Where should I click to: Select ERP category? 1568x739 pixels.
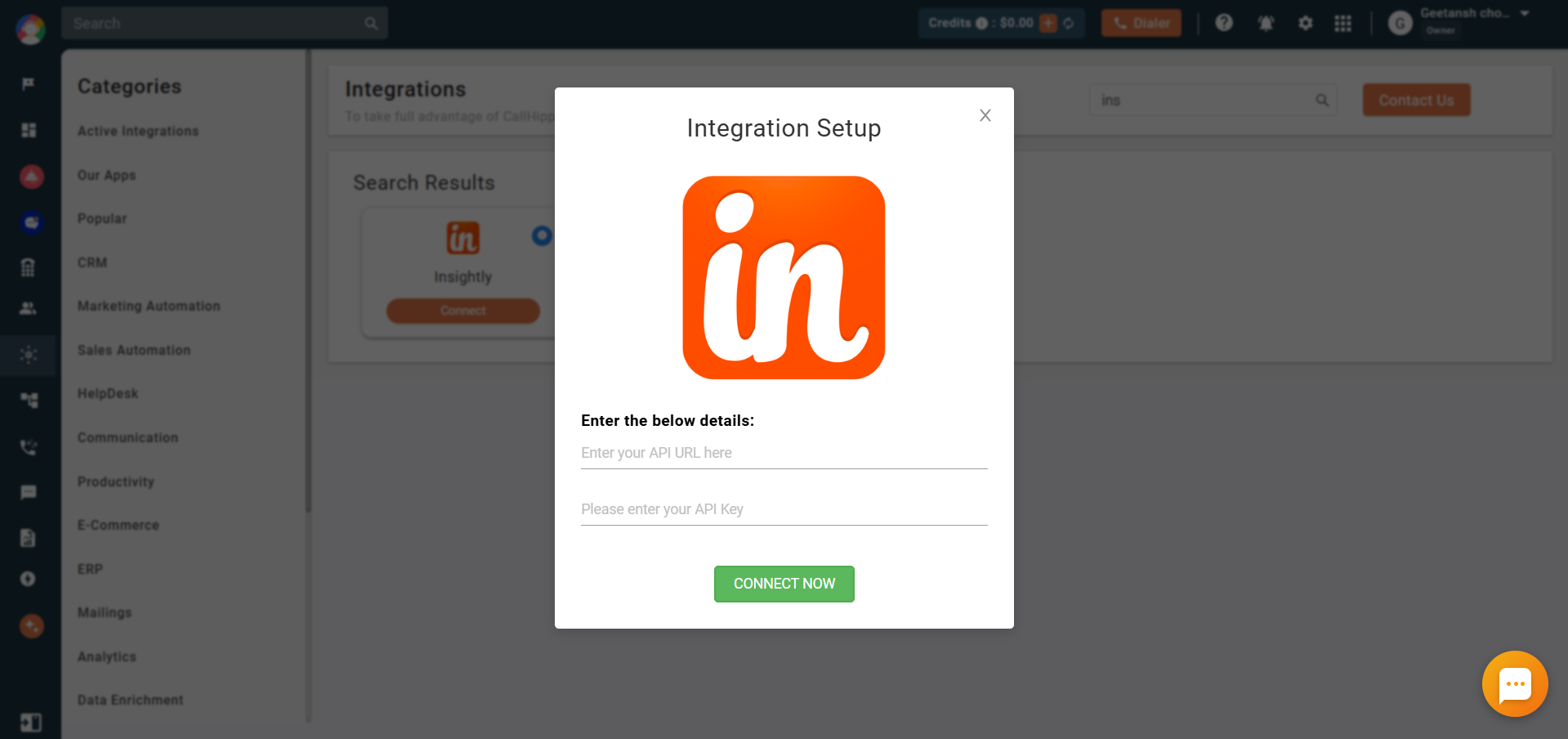[90, 569]
